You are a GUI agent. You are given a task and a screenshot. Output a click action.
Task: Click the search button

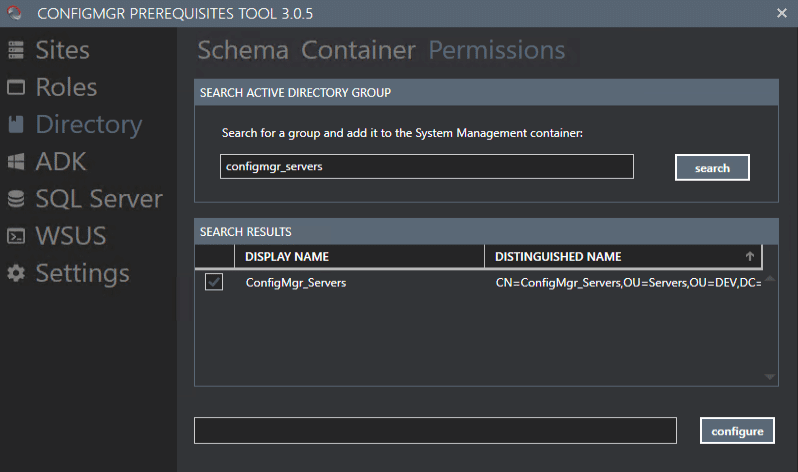(712, 168)
